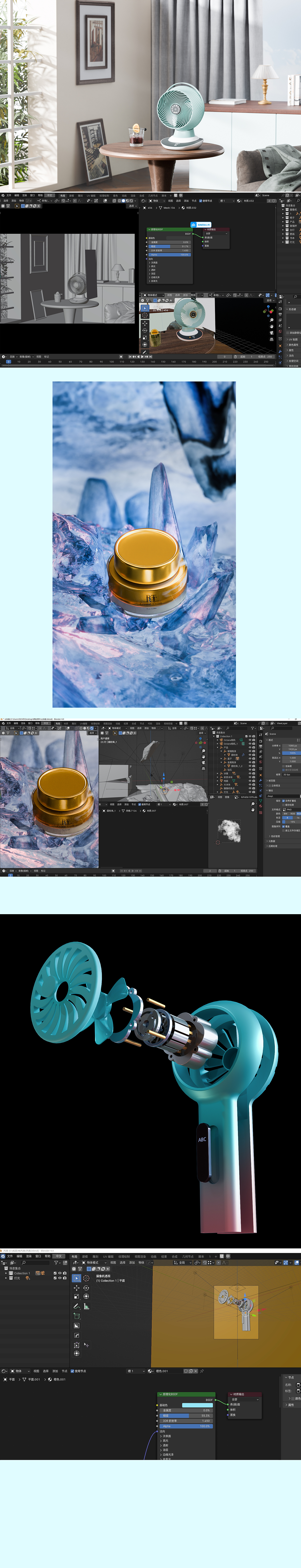This screenshot has height=1568, width=301.
Task: Click IOR 折射率 value field showing 1.450
Action: tap(186, 1421)
